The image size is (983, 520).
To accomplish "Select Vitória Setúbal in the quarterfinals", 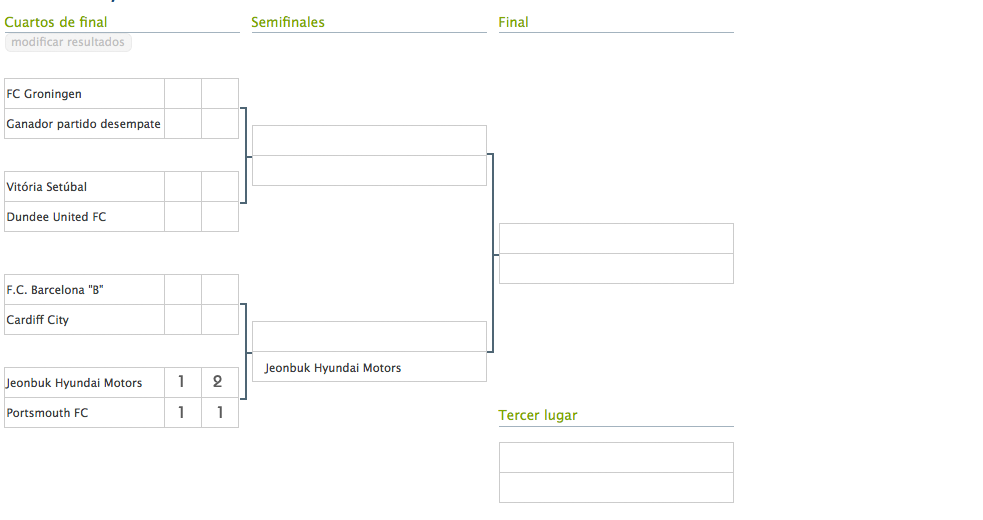I will pyautogui.click(x=84, y=187).
